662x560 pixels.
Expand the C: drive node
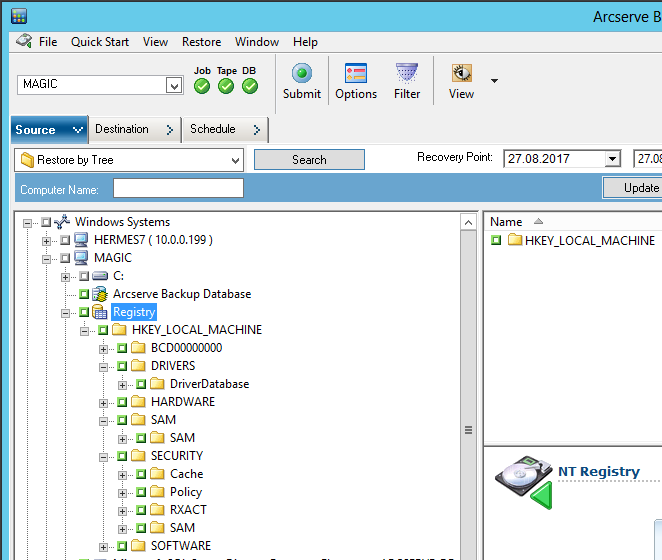point(65,277)
